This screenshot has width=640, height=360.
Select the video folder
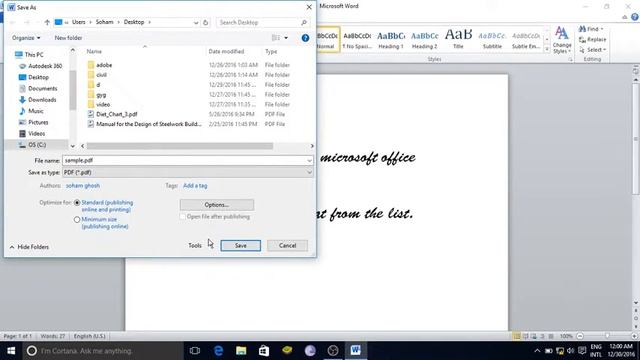[103, 104]
